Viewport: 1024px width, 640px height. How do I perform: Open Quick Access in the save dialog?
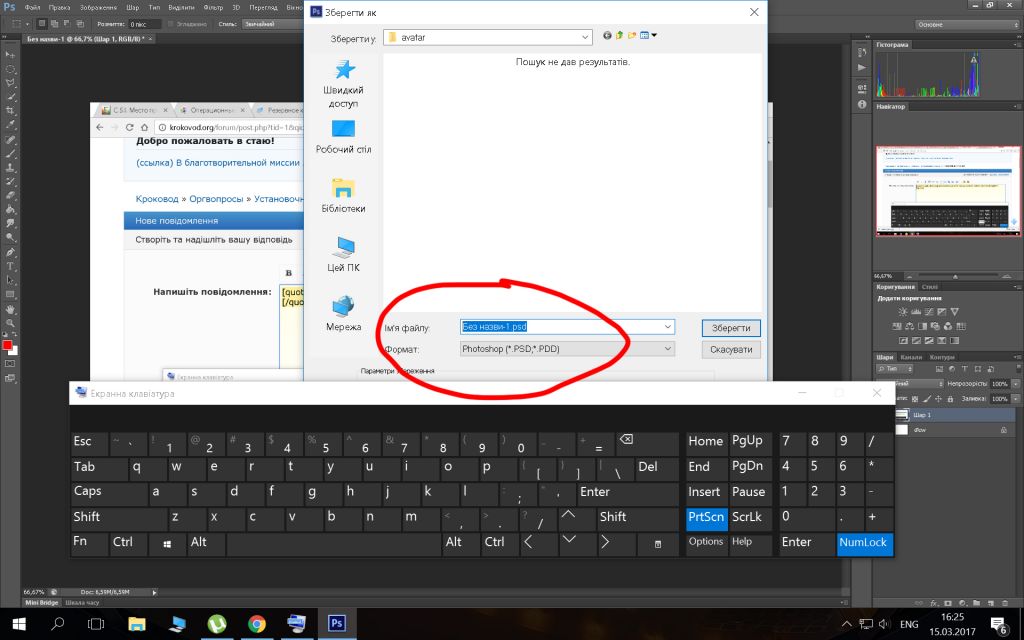343,82
